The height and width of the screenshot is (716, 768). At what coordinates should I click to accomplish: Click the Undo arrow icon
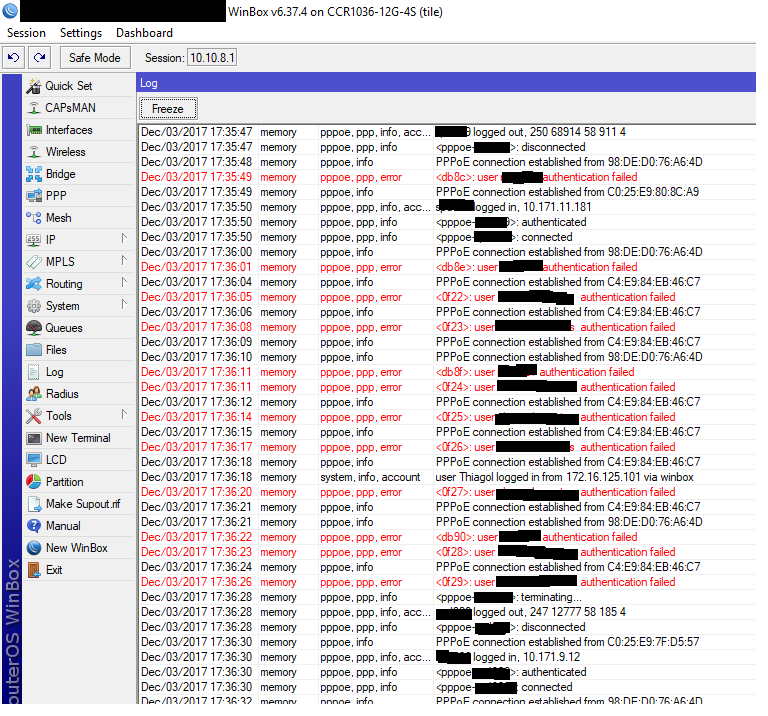(x=14, y=58)
